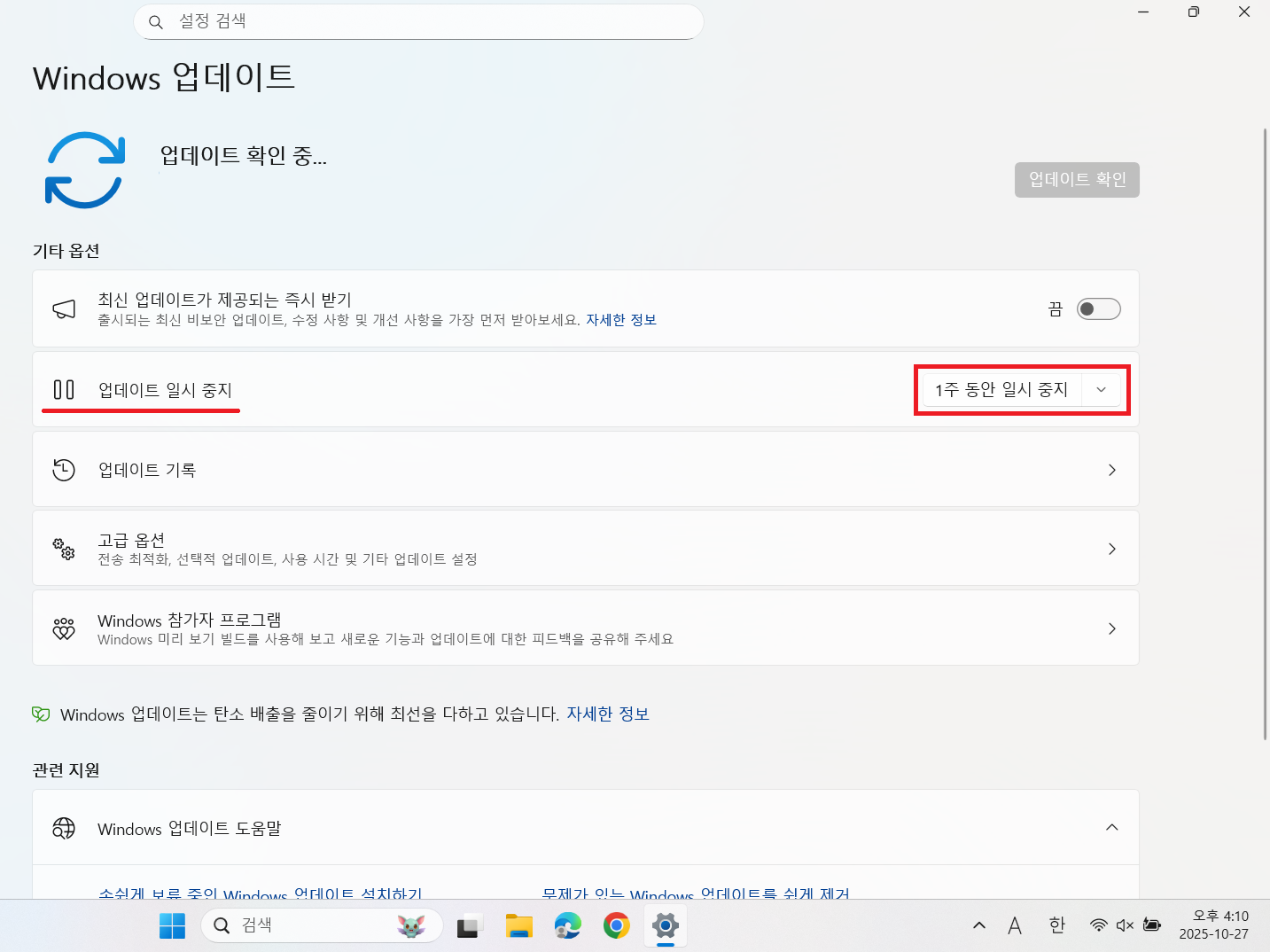This screenshot has width=1270, height=952.
Task: Click the 업데이트 확인 button
Action: point(1077,180)
